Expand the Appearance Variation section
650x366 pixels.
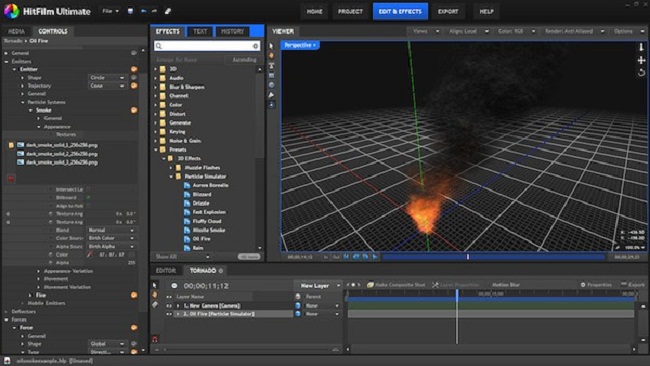pyautogui.click(x=39, y=271)
